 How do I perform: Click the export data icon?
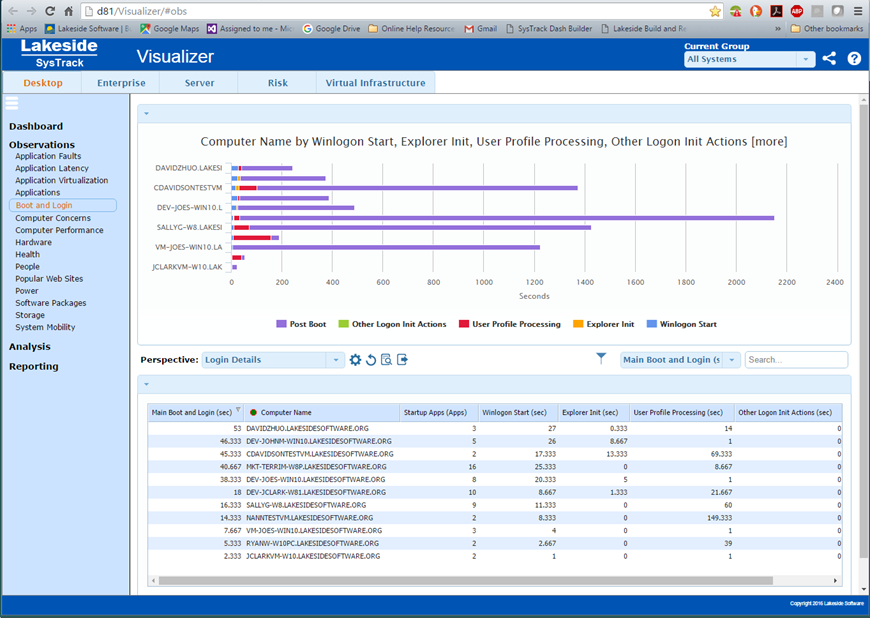tap(402, 360)
